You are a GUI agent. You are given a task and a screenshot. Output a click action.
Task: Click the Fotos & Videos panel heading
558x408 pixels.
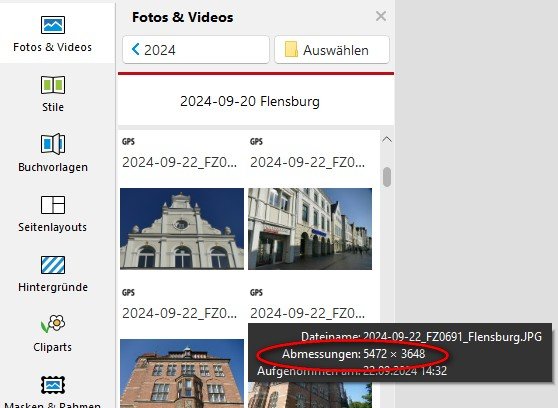coord(183,17)
